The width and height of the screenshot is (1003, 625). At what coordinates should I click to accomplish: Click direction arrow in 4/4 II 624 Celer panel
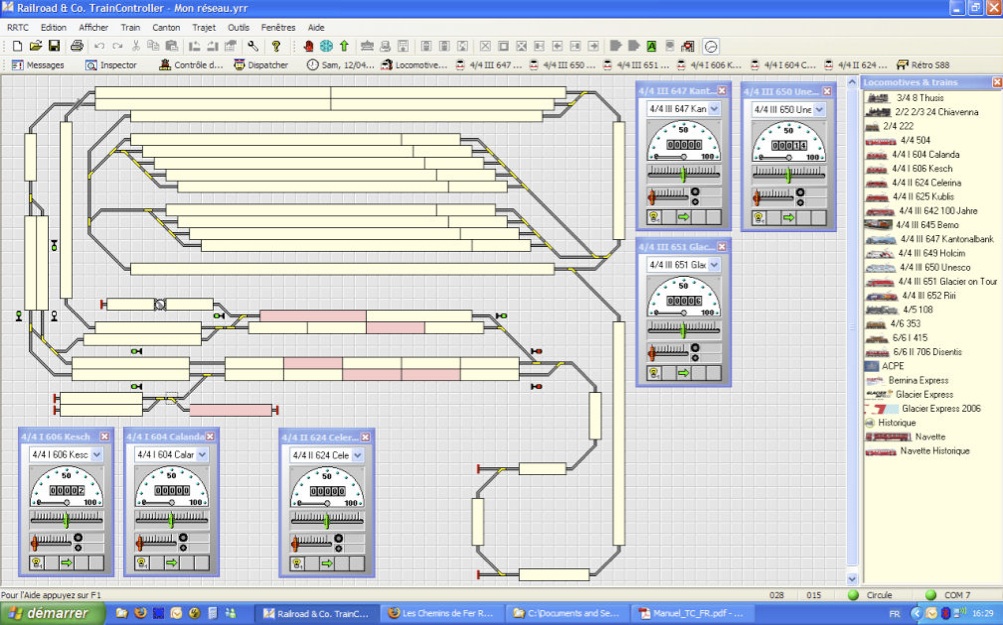pos(327,564)
